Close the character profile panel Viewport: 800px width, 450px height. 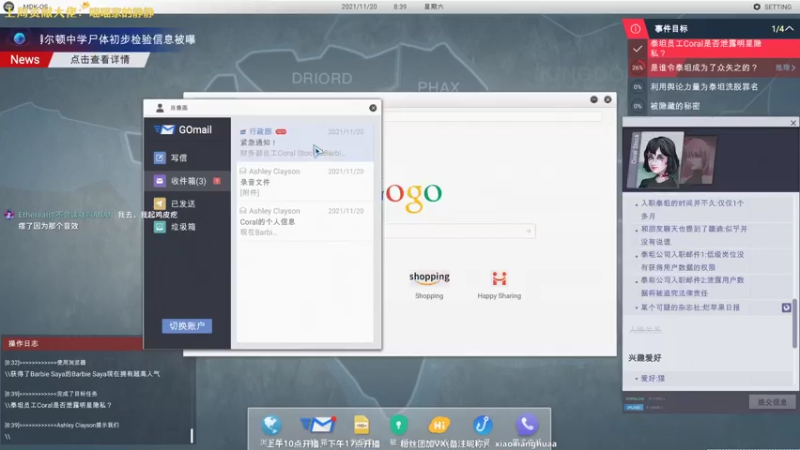pyautogui.click(x=793, y=122)
